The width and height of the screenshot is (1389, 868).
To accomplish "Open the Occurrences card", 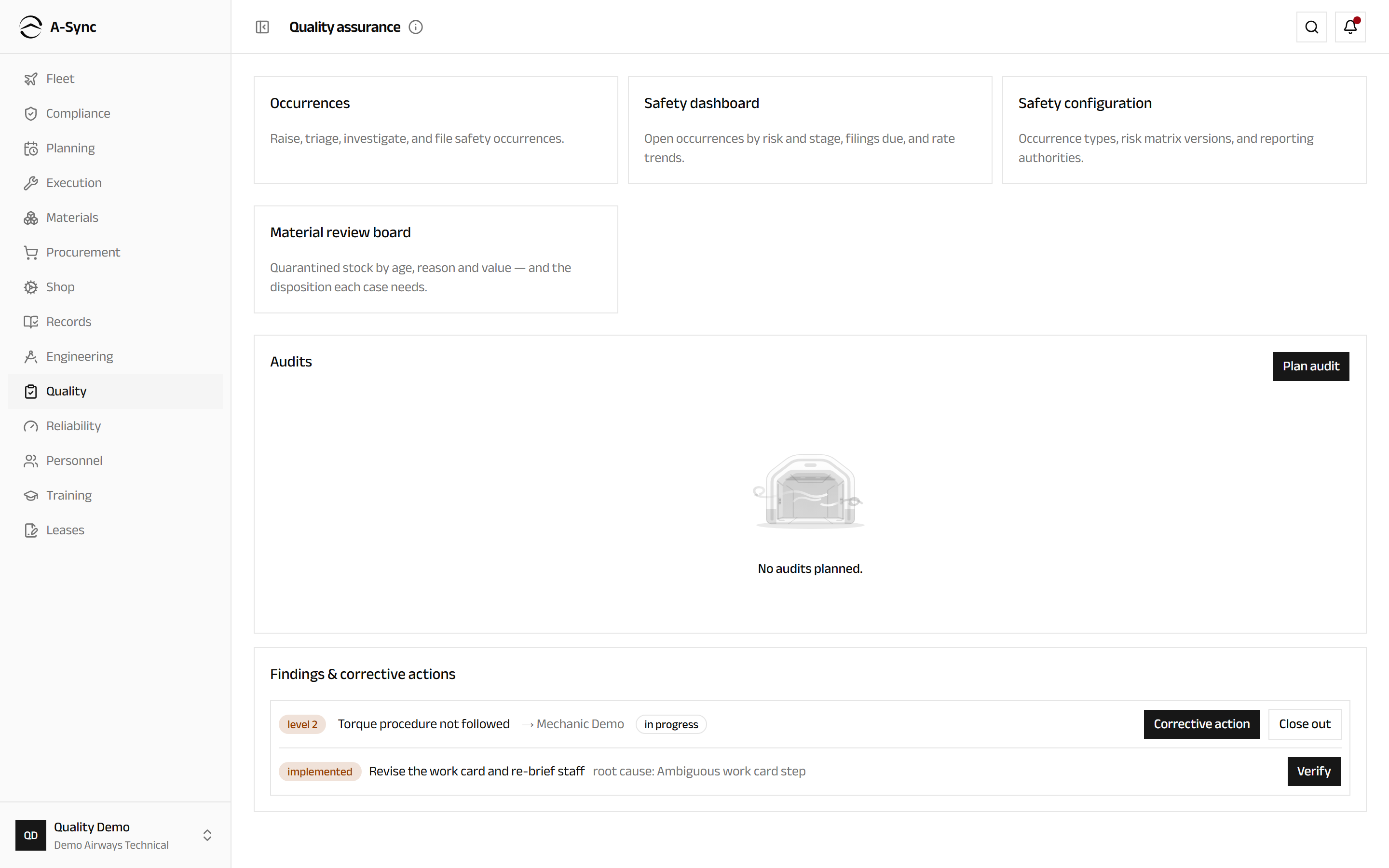I will [x=436, y=130].
